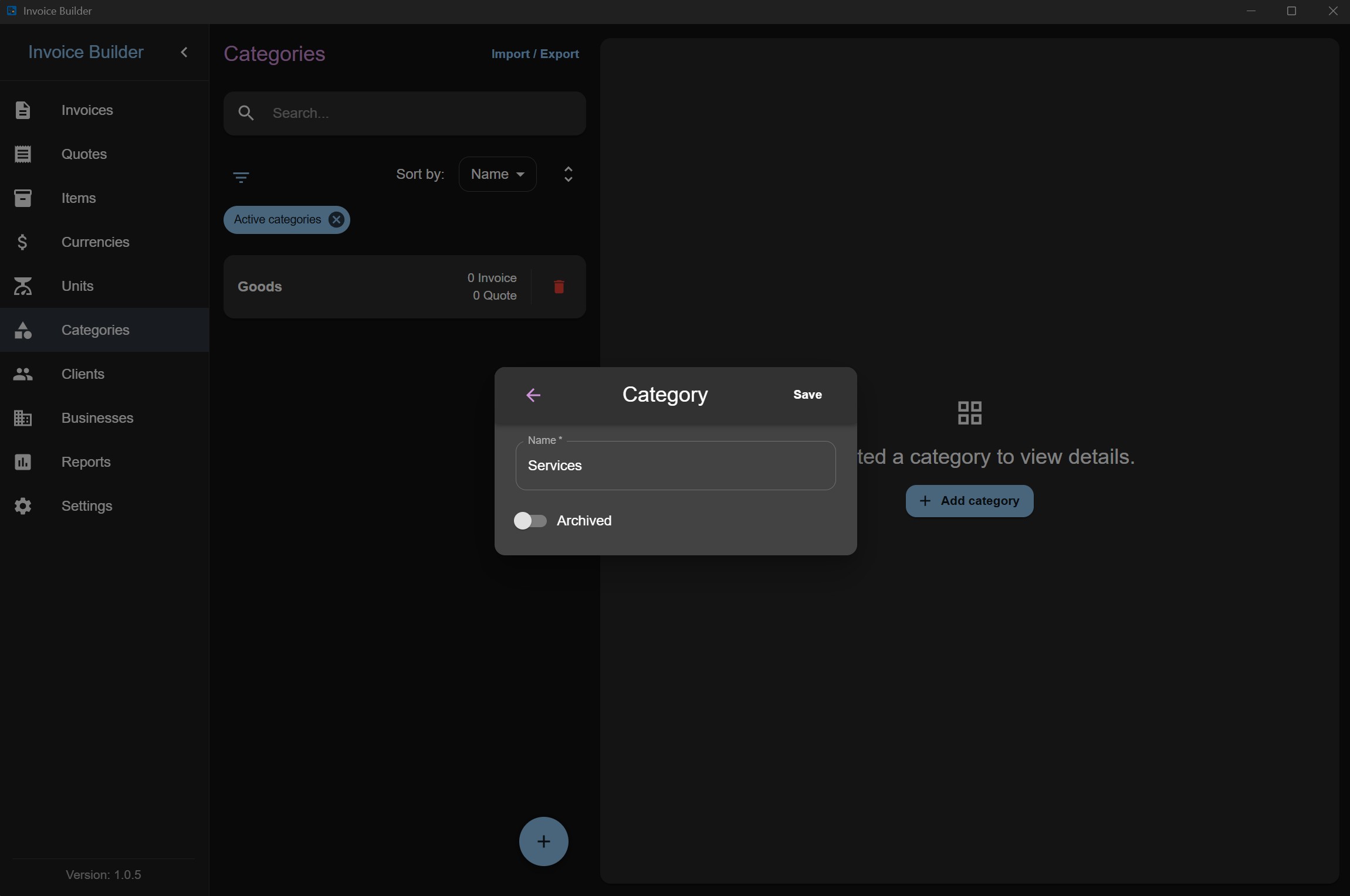Click the search magnifier icon

coord(246,113)
